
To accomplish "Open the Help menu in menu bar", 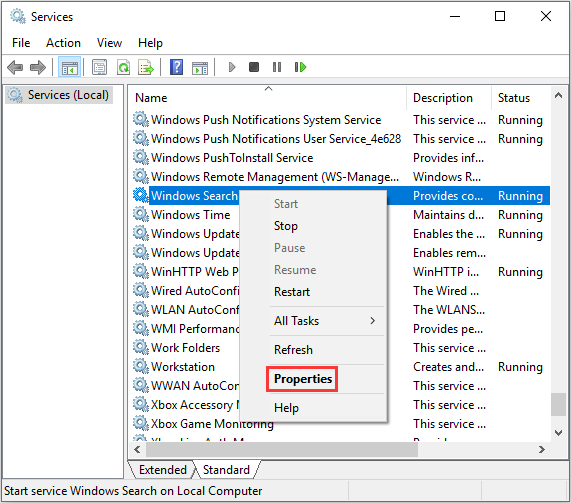I will (150, 43).
